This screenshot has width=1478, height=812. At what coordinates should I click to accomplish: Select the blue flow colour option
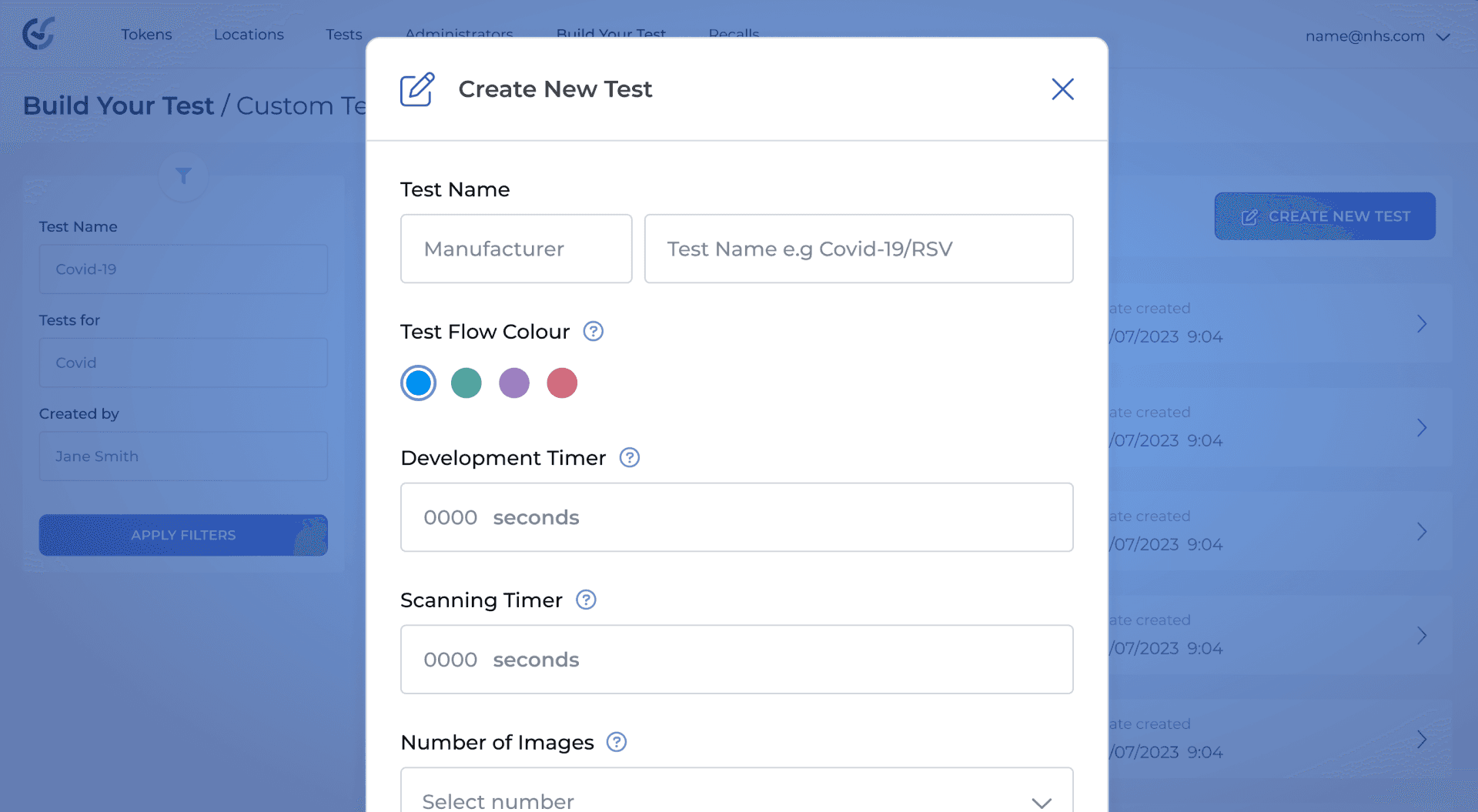tap(418, 383)
